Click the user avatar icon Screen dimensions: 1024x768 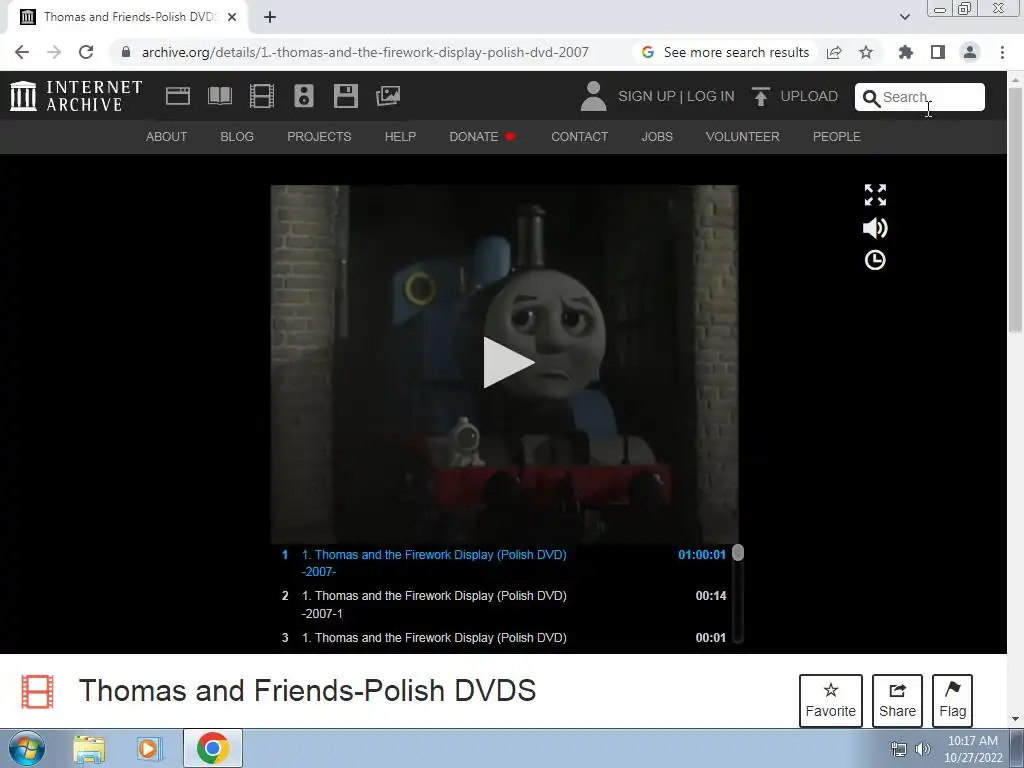(x=593, y=96)
